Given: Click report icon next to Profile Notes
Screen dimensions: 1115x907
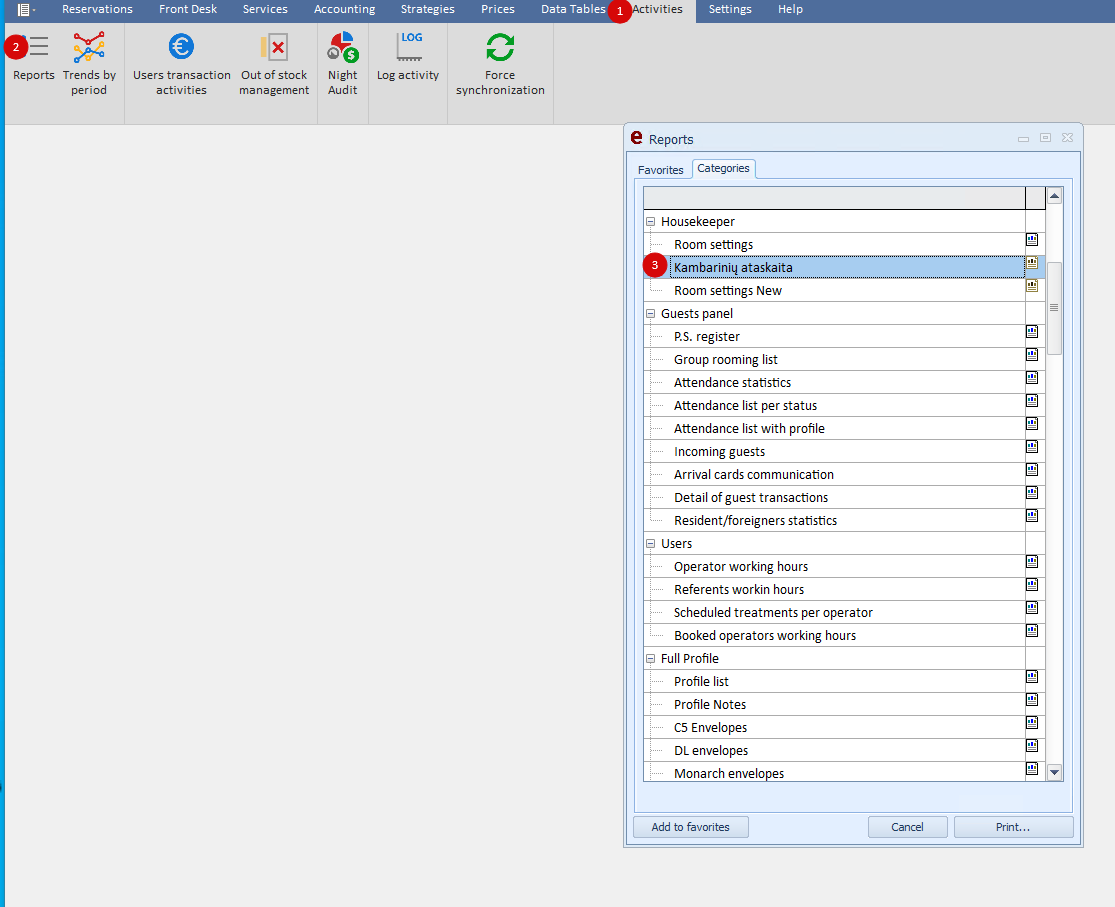Looking at the screenshot, I should (1032, 700).
